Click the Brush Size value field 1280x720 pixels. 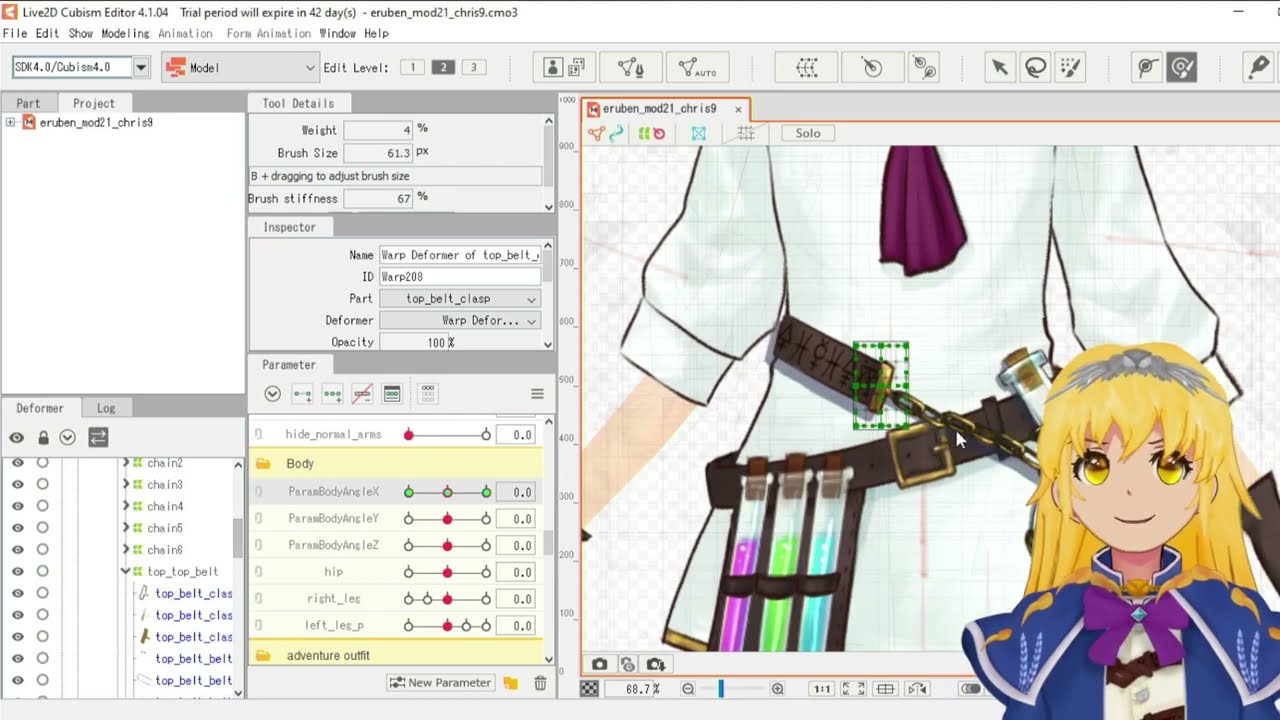378,153
